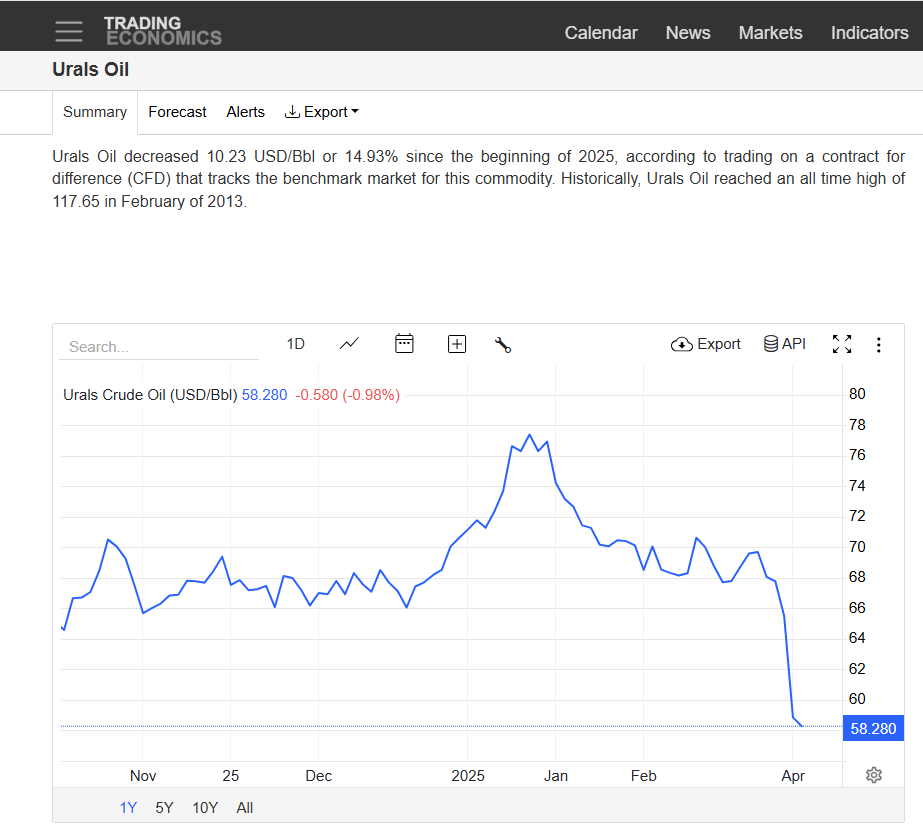Click the -0.580 (-0.98%) change value

347,395
